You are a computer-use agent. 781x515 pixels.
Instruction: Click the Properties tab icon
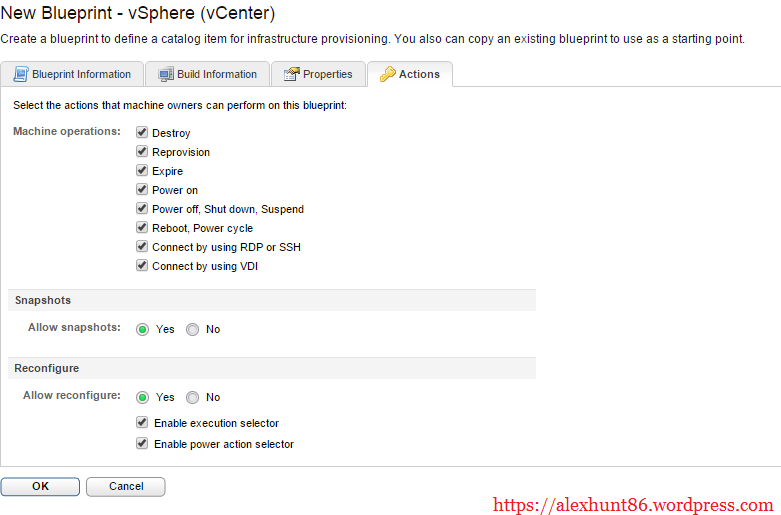coord(292,74)
